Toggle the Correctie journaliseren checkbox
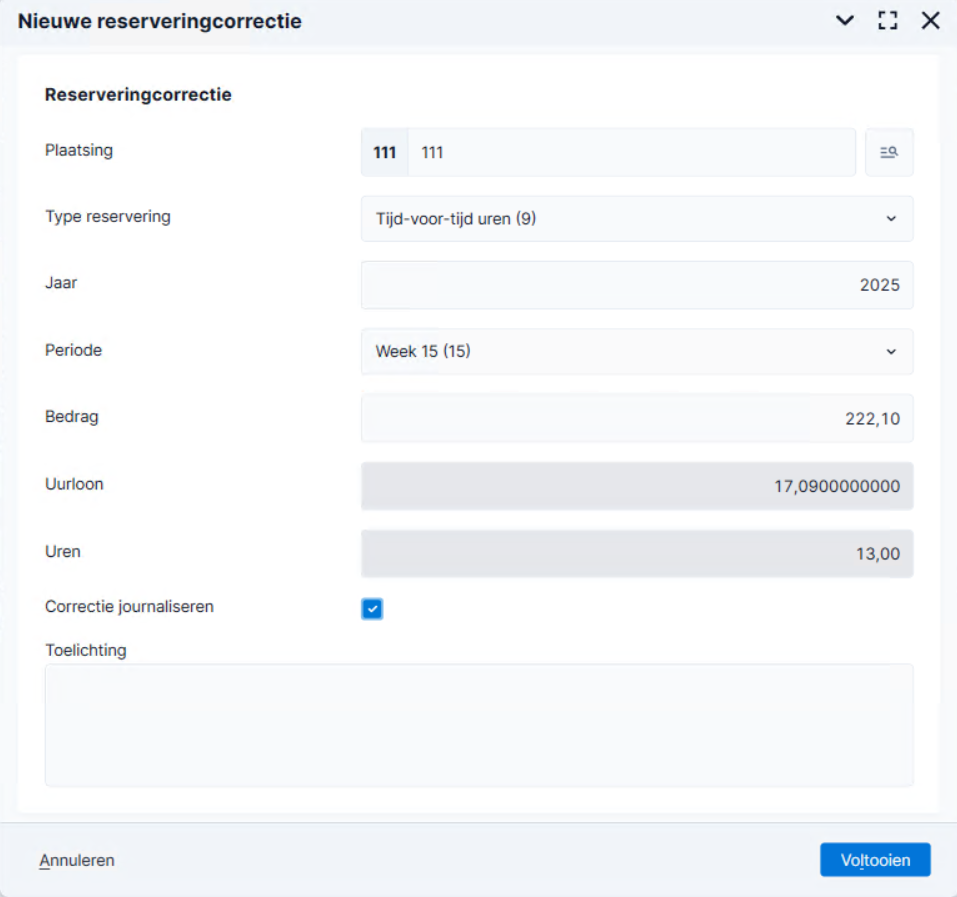 click(x=372, y=608)
